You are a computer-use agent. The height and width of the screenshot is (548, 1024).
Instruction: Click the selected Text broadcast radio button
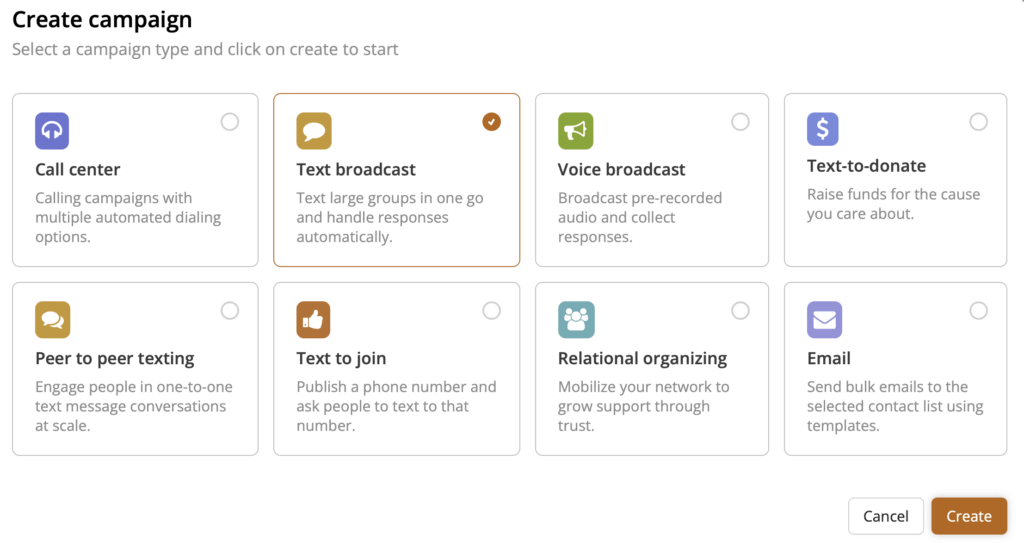click(491, 122)
